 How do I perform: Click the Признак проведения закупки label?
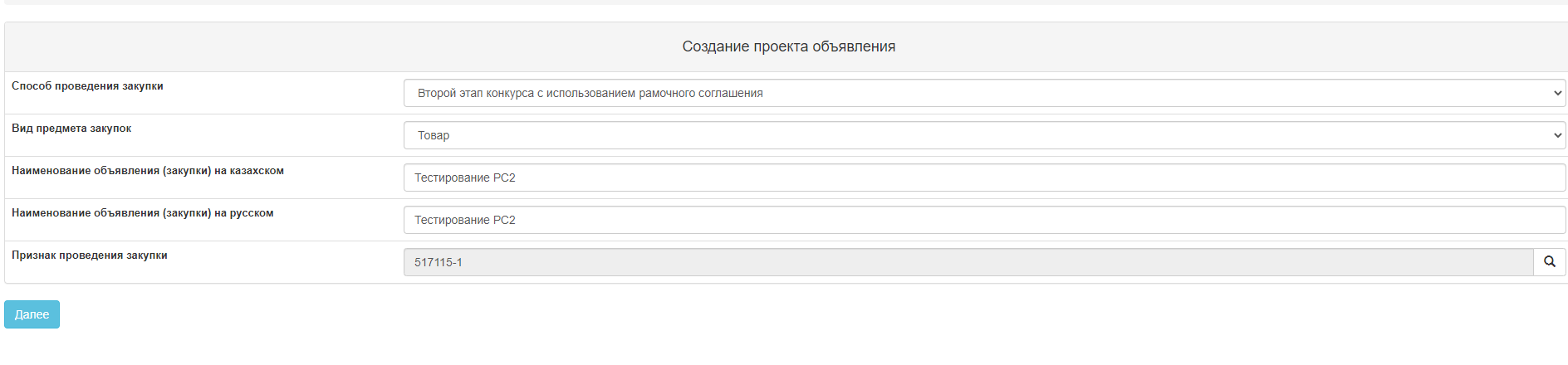click(x=90, y=255)
